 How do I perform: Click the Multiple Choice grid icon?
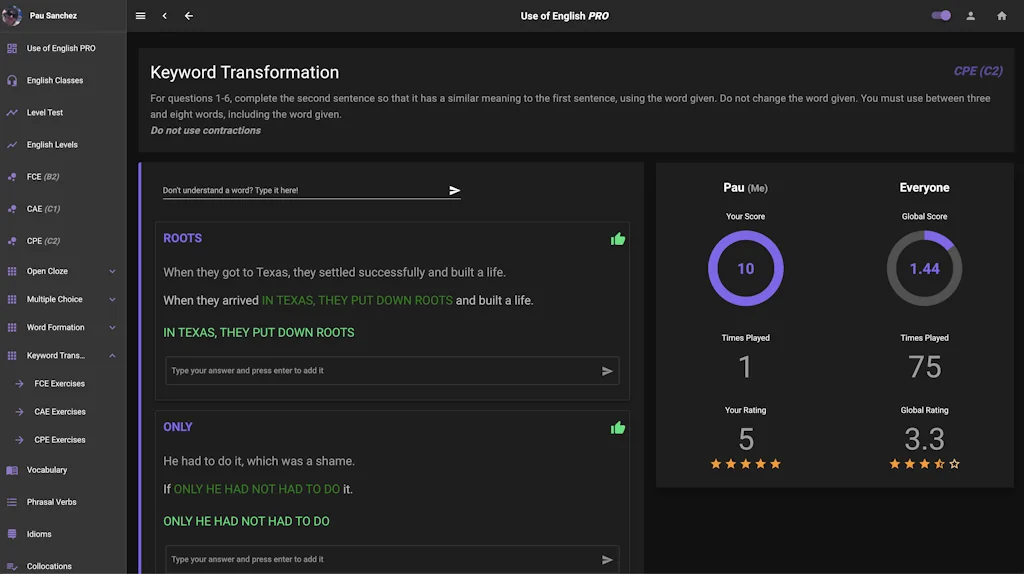coord(12,299)
